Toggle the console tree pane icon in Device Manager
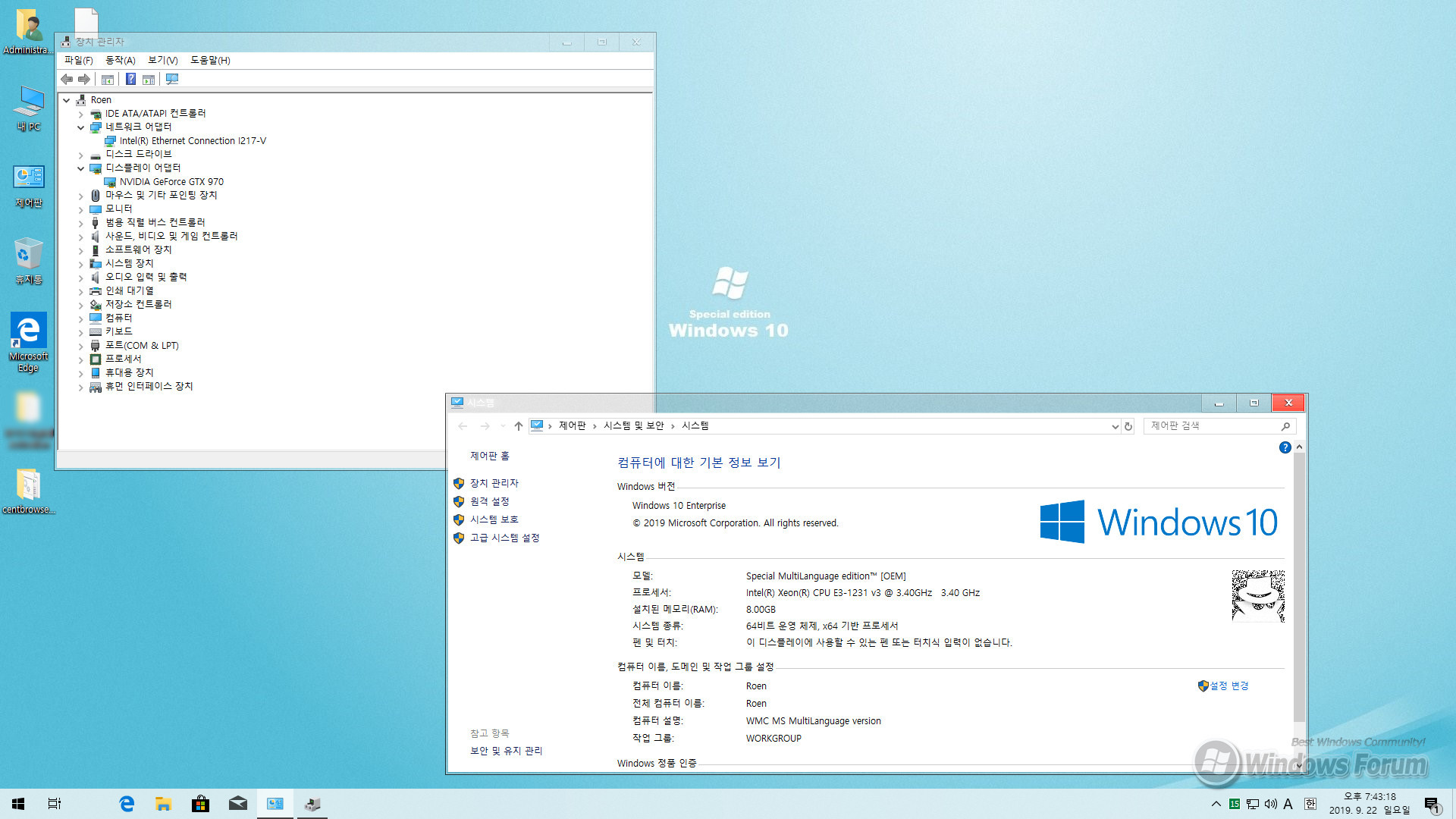The image size is (1456, 819). pyautogui.click(x=108, y=79)
